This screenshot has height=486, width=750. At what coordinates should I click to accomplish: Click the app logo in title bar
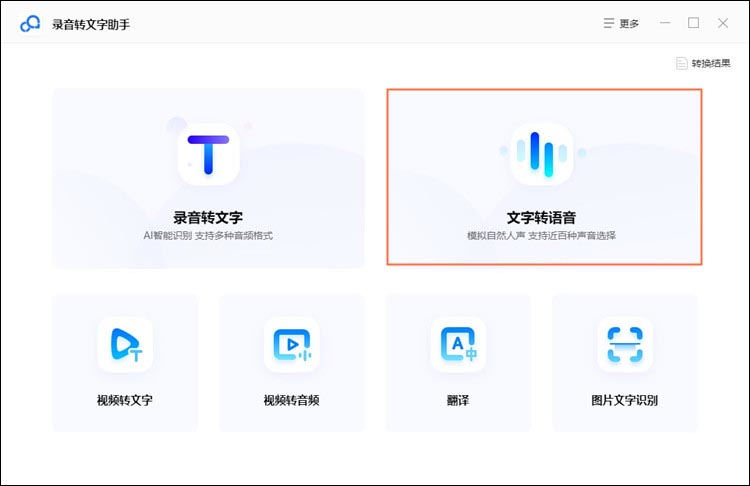30,24
